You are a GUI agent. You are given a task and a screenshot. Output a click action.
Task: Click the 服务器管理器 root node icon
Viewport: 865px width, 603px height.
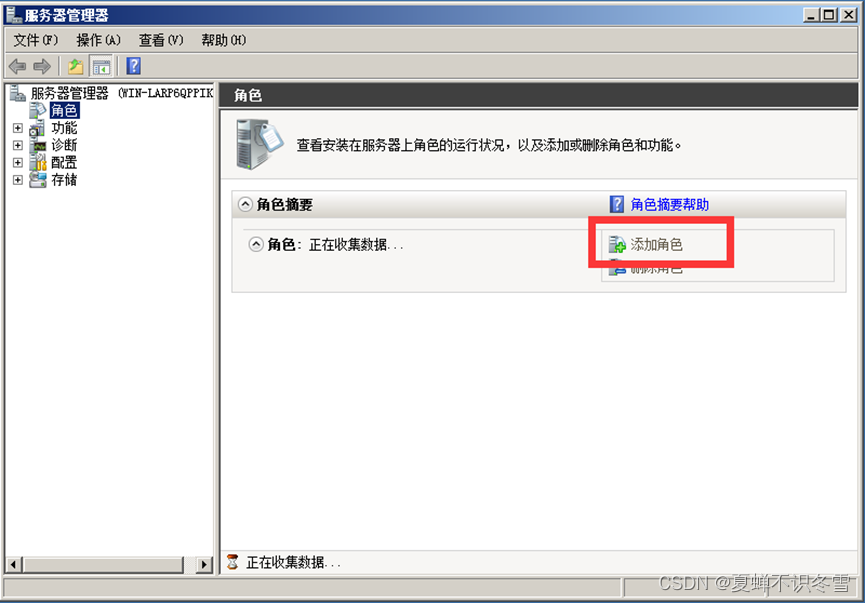coord(17,93)
